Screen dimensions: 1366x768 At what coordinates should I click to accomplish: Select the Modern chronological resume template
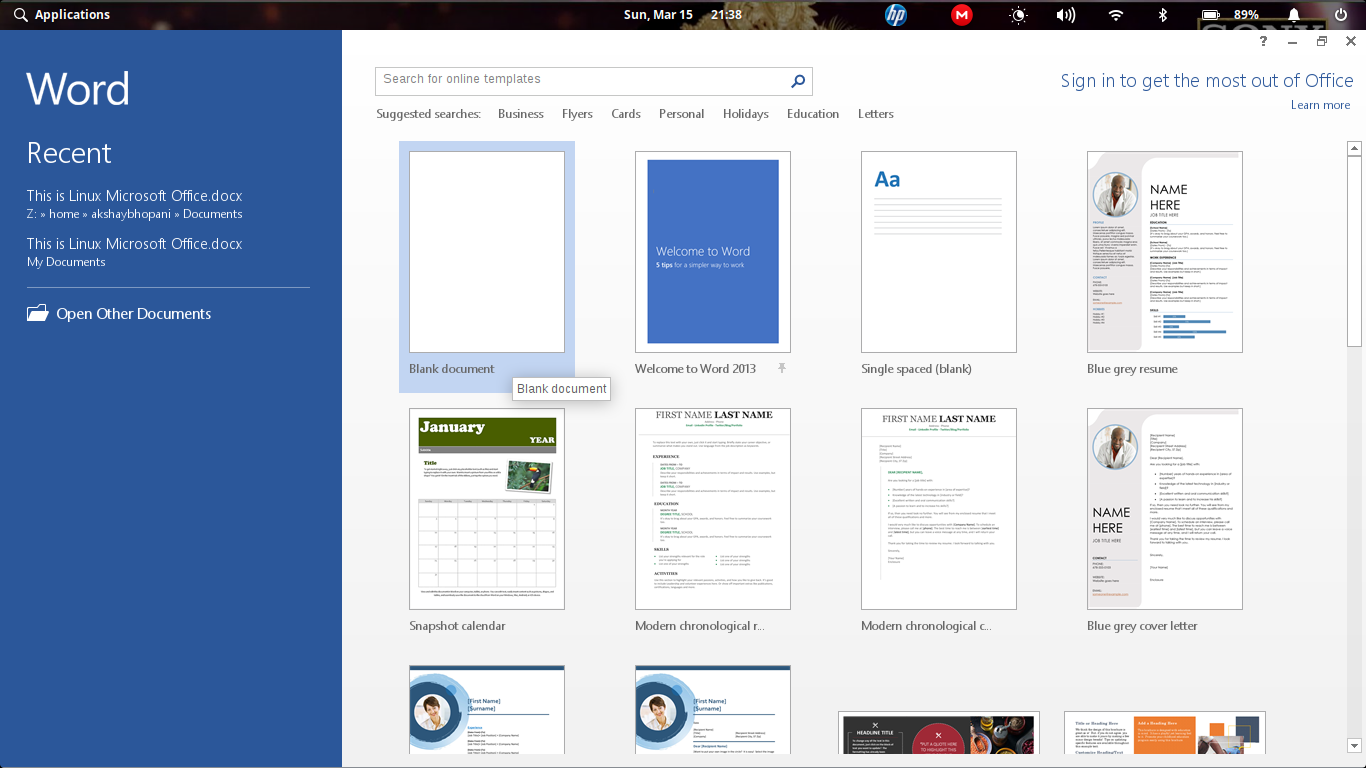(x=713, y=509)
